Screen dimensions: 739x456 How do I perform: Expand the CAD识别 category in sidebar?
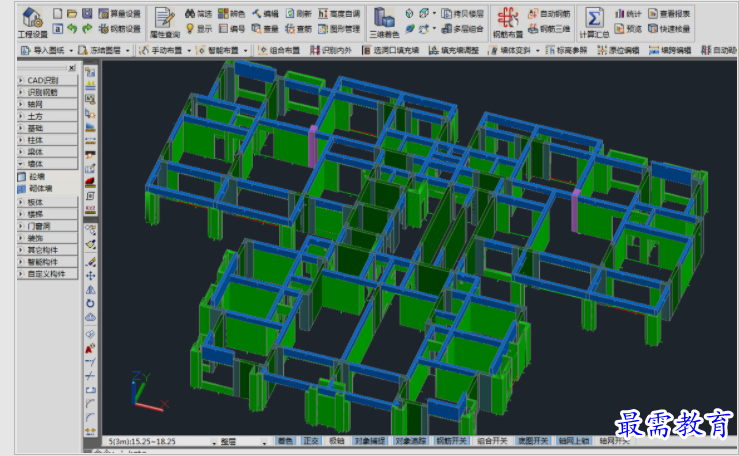(x=47, y=80)
